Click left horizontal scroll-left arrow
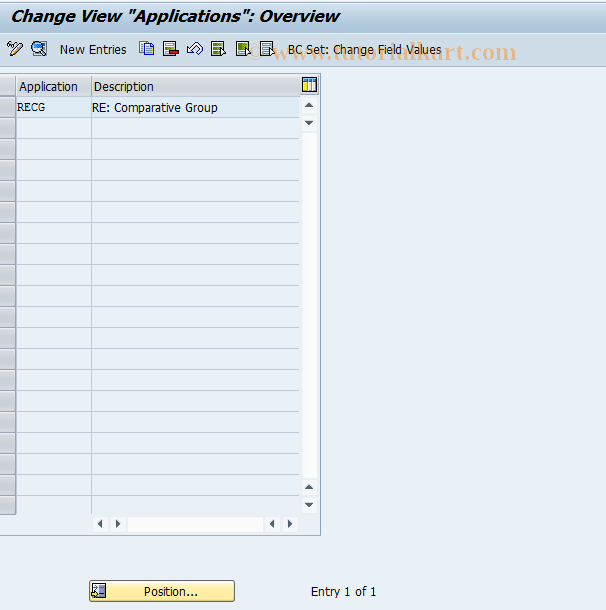The height and width of the screenshot is (610, 606). [x=100, y=524]
